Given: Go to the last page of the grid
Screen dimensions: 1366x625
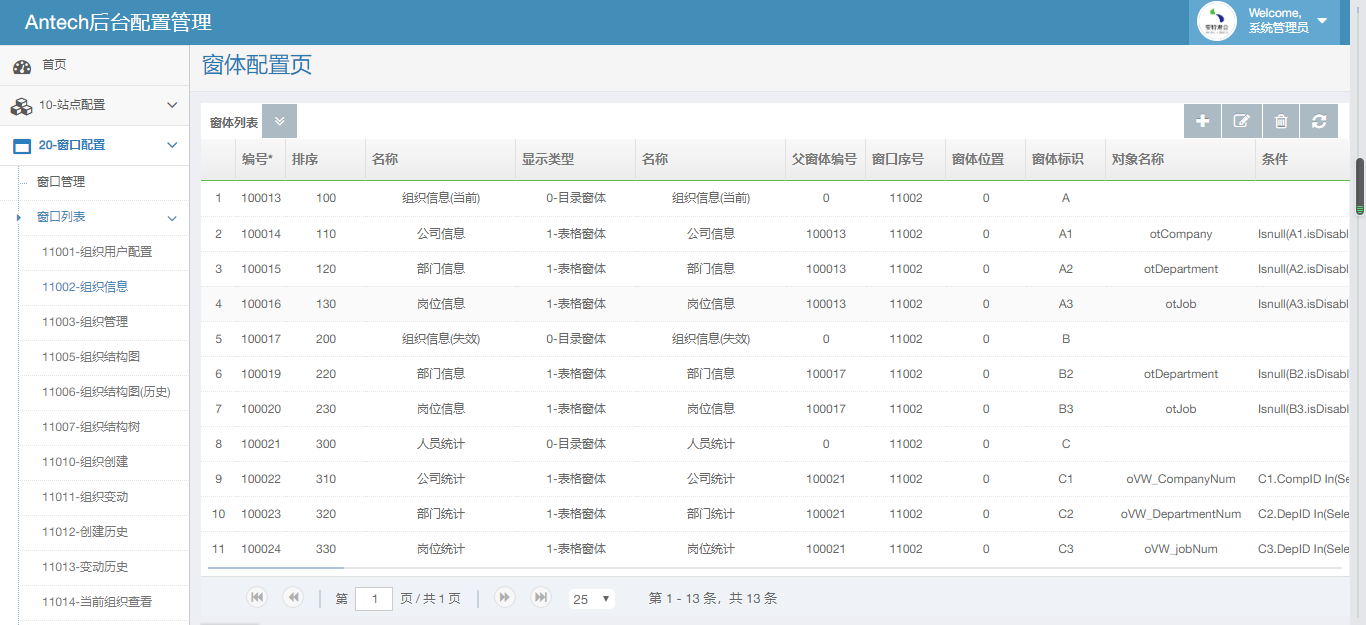Looking at the screenshot, I should coord(541,598).
